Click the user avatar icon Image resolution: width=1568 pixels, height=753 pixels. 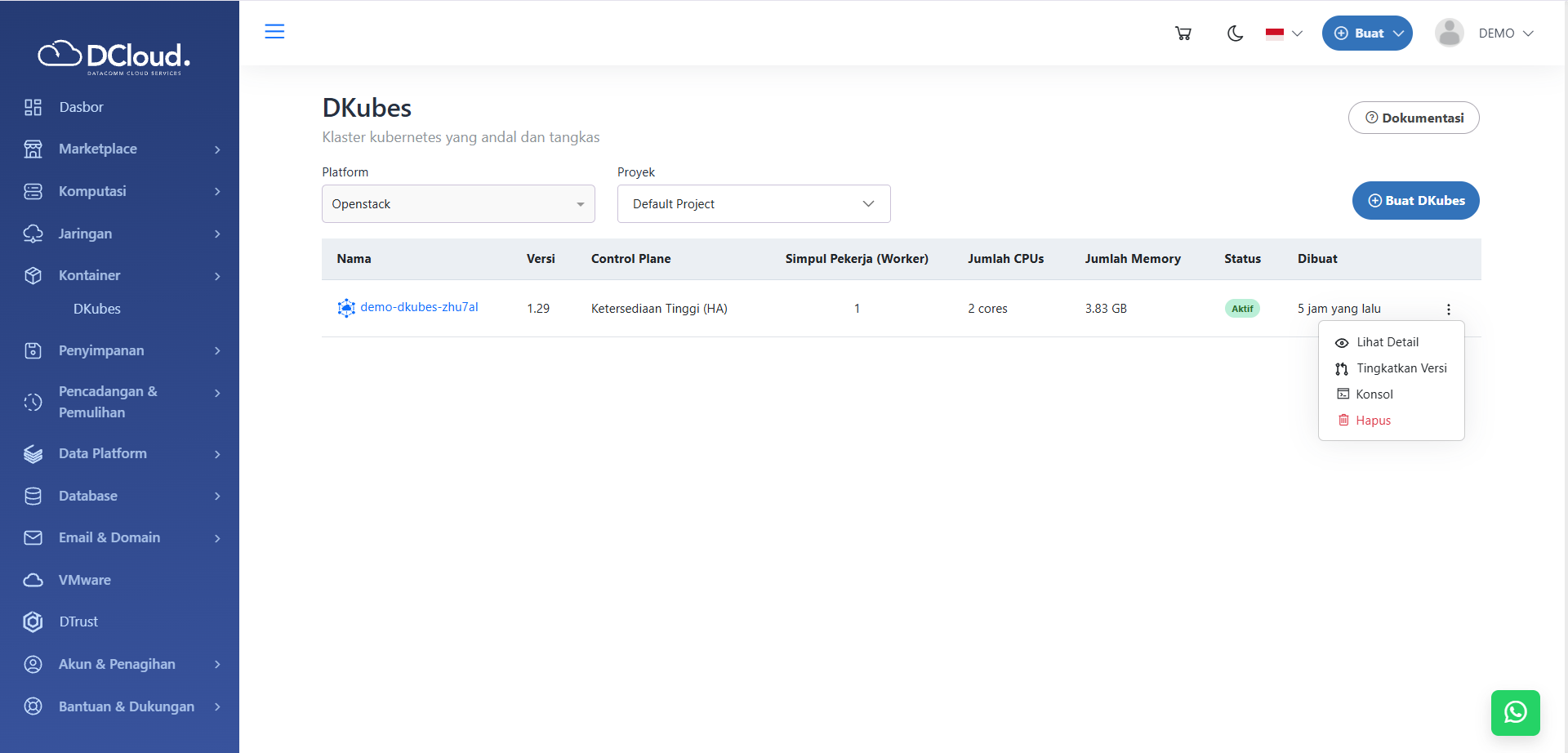point(1449,33)
